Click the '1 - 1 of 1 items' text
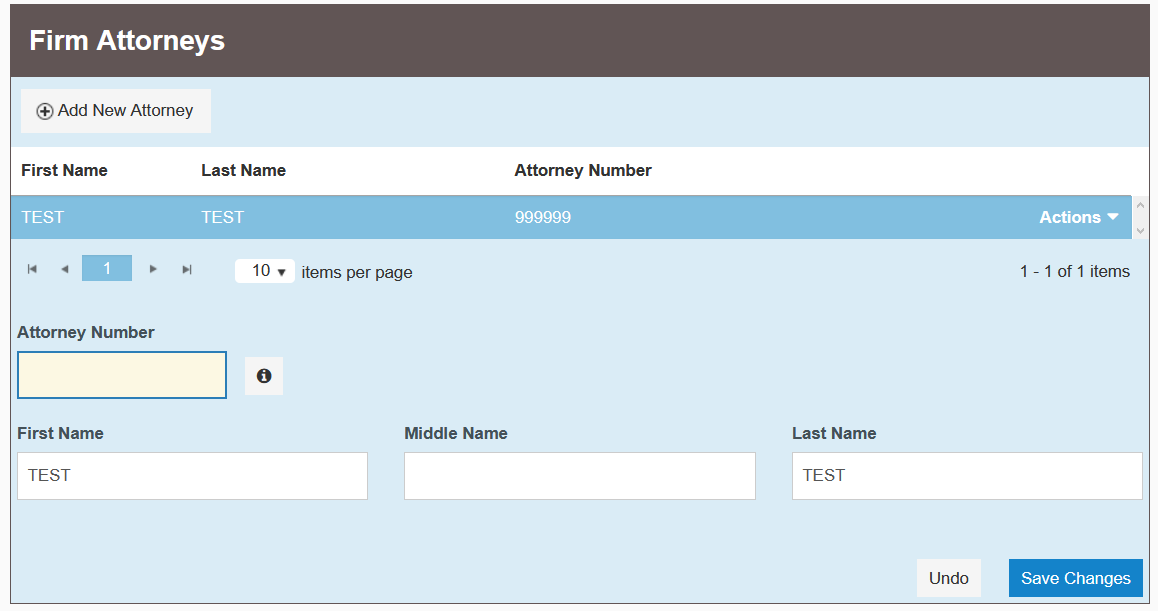 (x=1075, y=271)
